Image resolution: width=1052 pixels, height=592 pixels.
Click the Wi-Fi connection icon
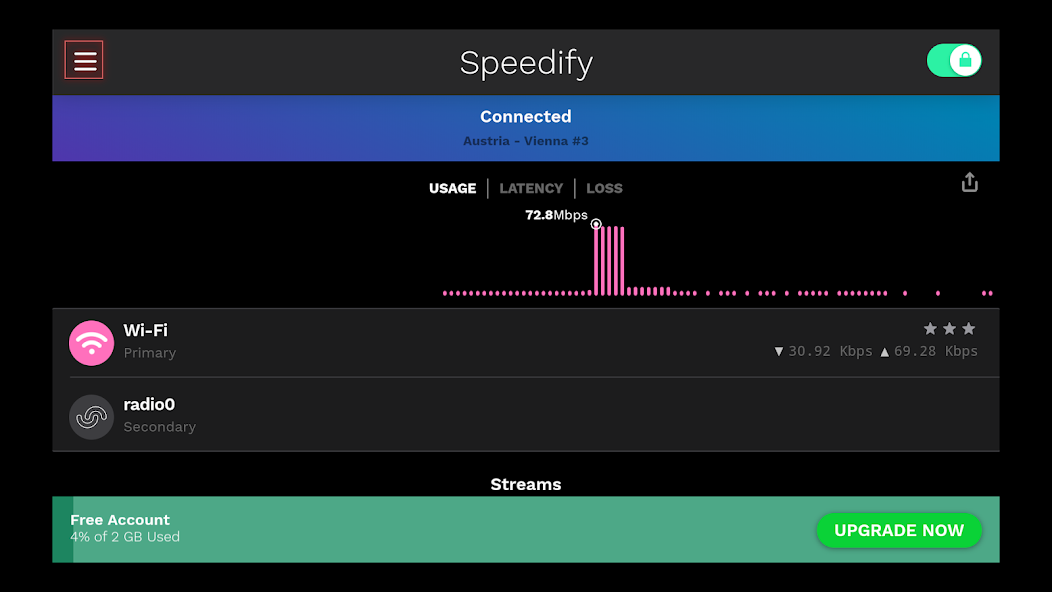tap(91, 342)
